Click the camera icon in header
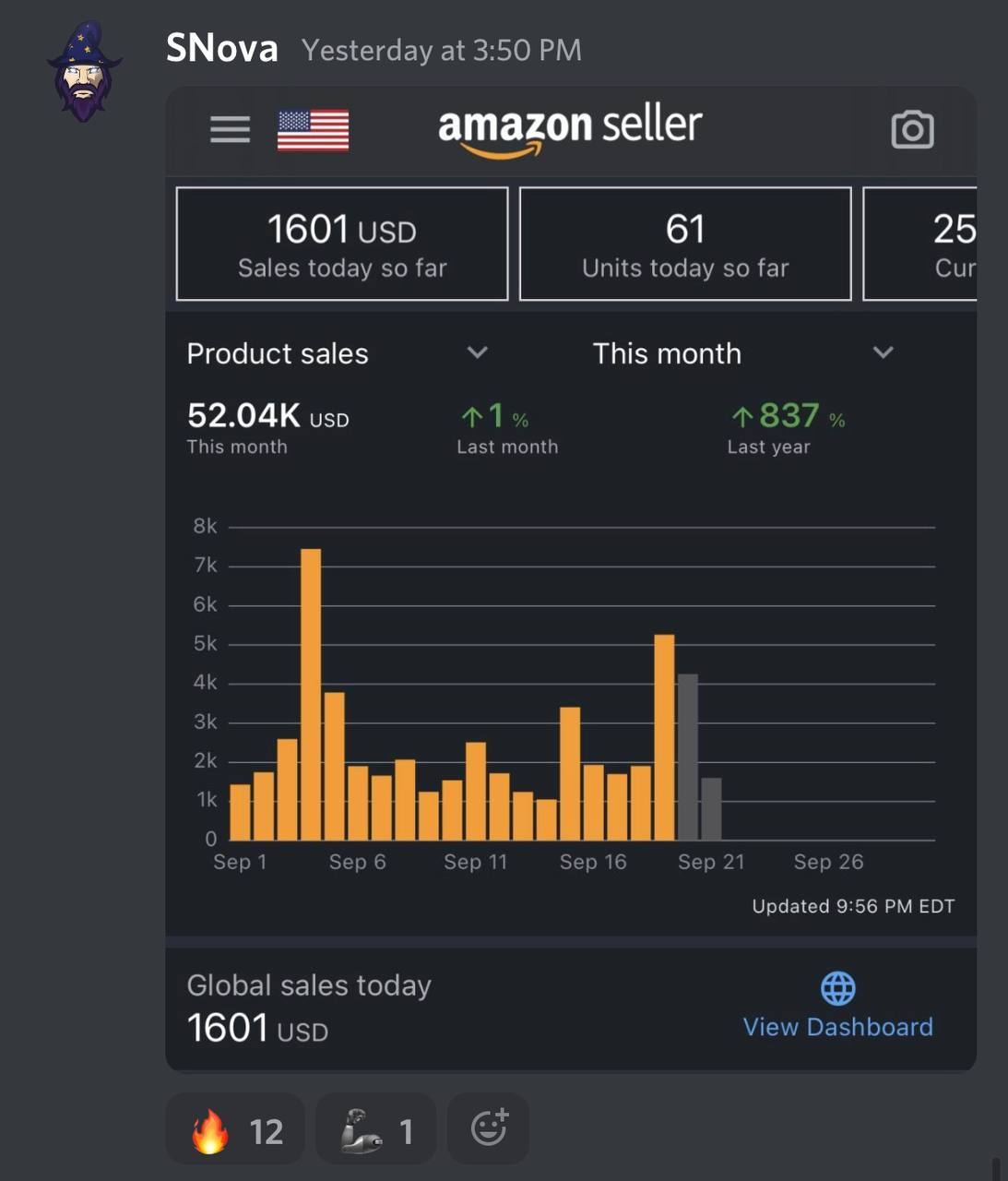Screen dimensions: 1008x1181 912,129
